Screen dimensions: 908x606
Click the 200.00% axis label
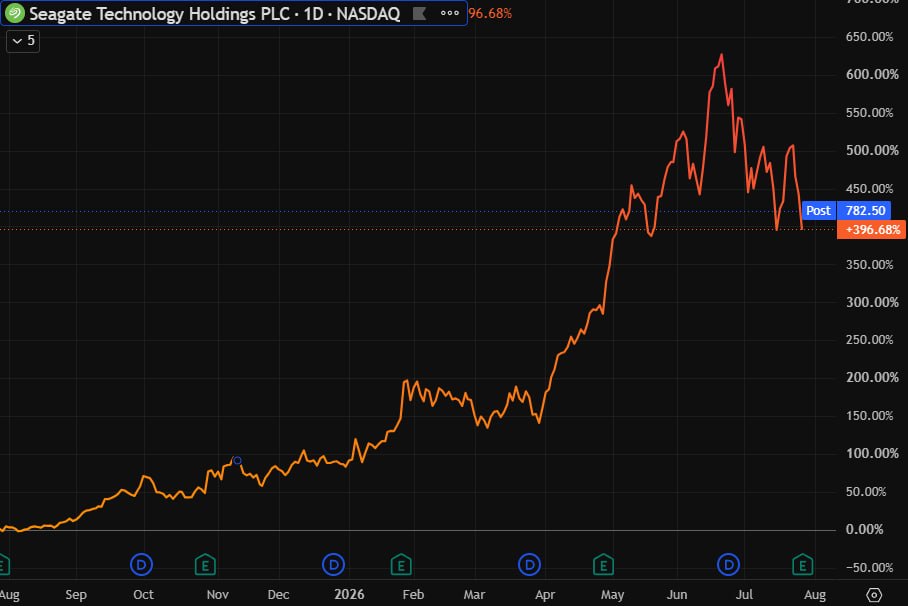click(x=872, y=377)
